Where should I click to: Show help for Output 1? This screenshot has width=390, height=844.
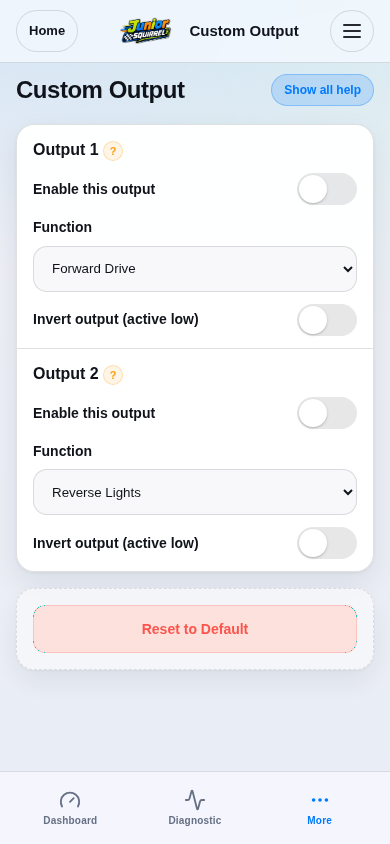[x=113, y=151]
